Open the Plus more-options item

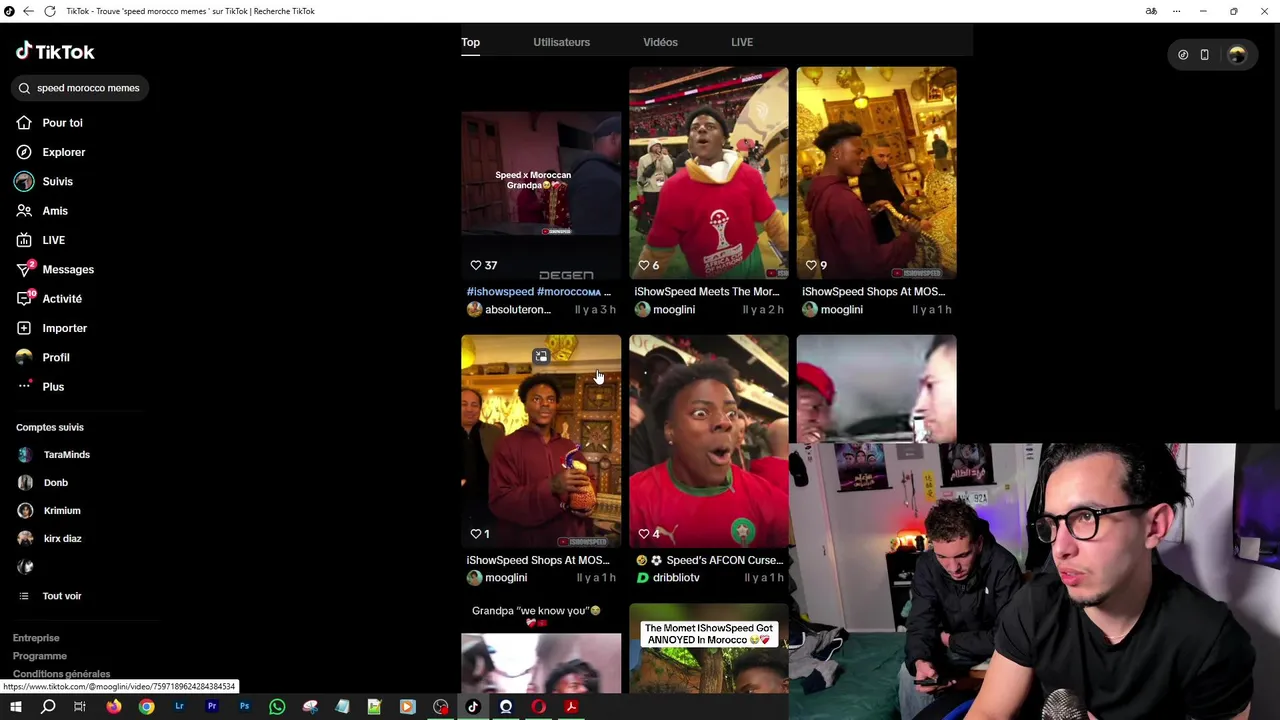[x=40, y=386]
